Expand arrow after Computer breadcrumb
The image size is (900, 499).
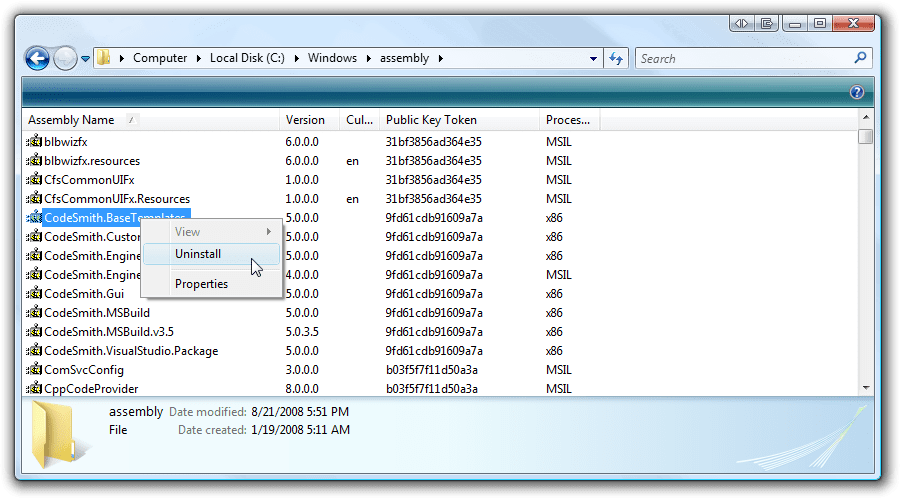pos(199,58)
